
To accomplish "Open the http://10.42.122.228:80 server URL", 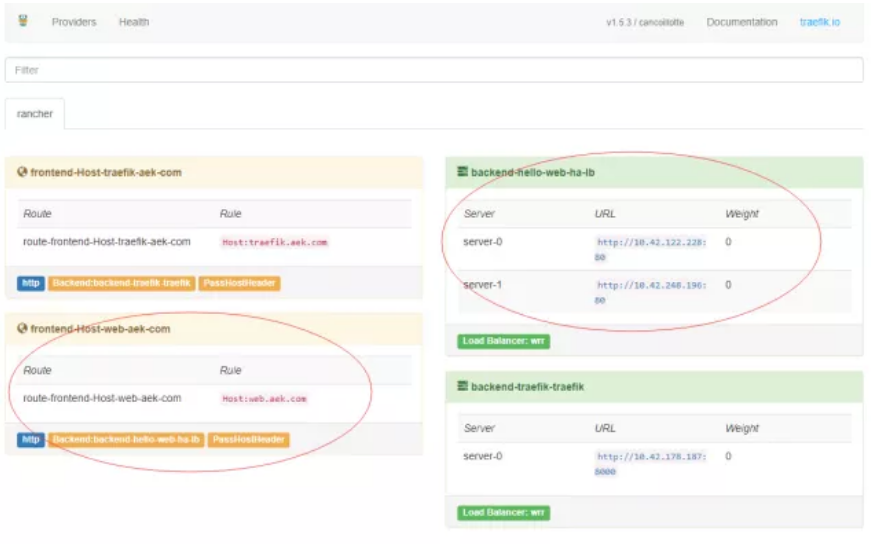I will point(650,249).
